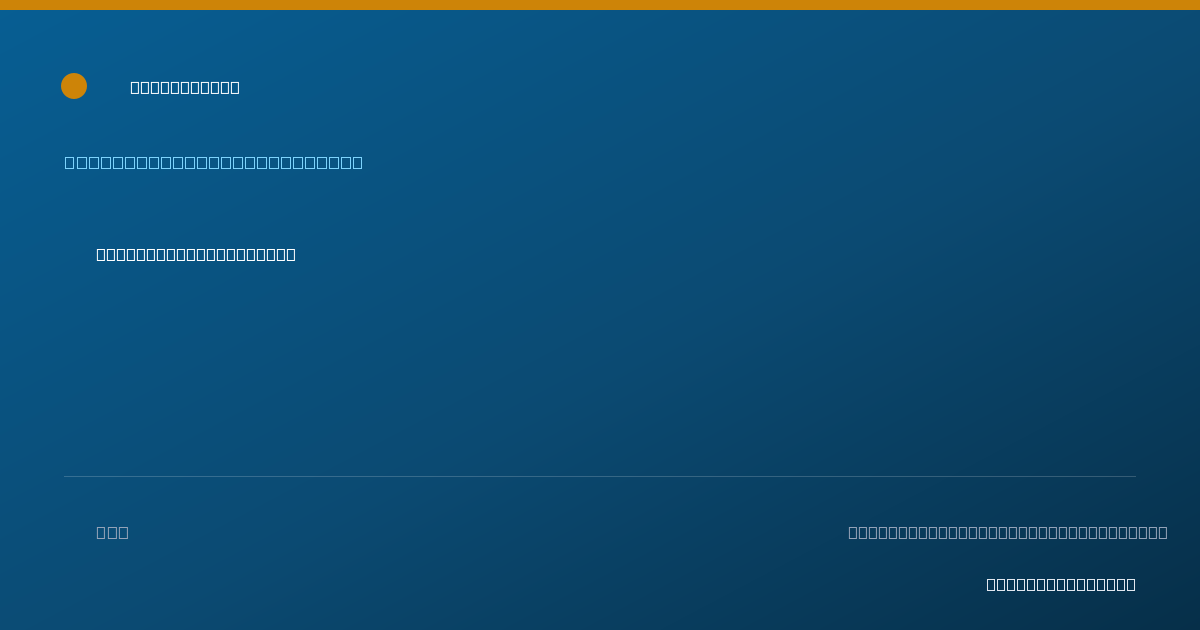Click the white body text line

[196, 254]
